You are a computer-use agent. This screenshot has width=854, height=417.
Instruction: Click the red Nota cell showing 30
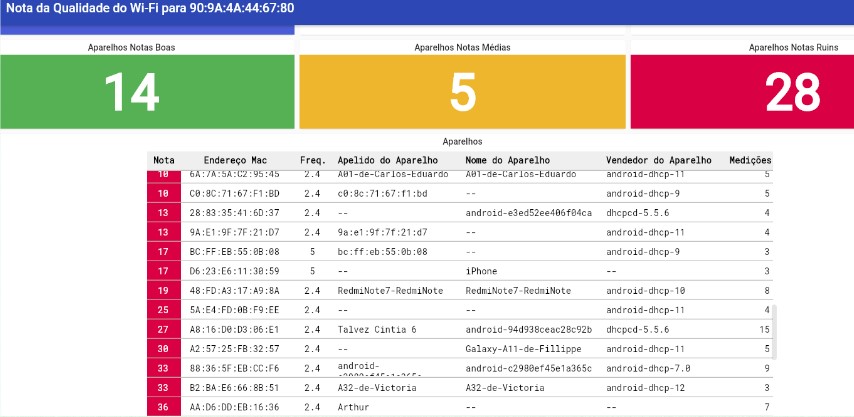click(x=164, y=349)
